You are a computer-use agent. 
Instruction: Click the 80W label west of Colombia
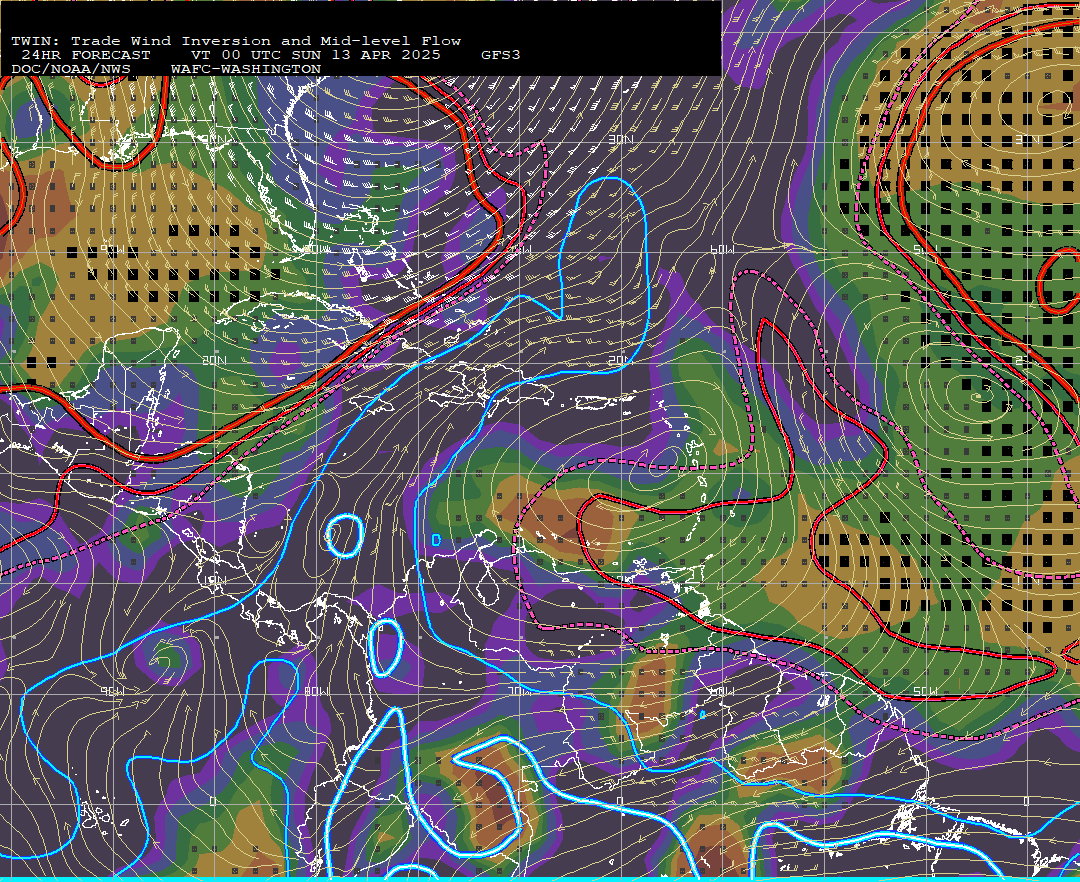coord(316,691)
